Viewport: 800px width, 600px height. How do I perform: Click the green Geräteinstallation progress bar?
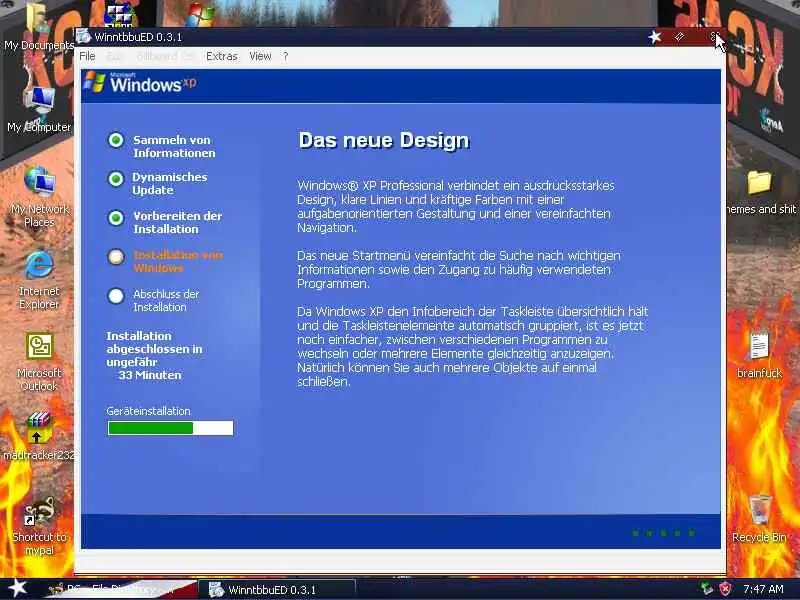pyautogui.click(x=170, y=428)
